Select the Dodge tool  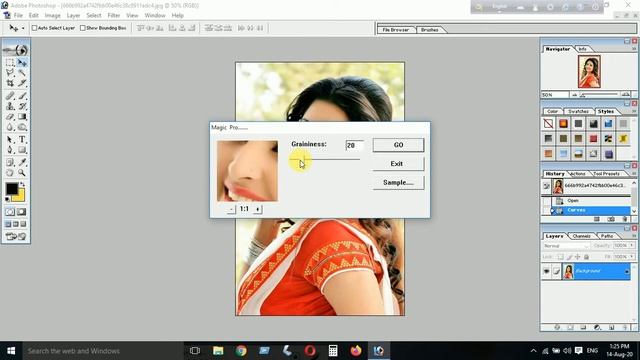(22, 127)
